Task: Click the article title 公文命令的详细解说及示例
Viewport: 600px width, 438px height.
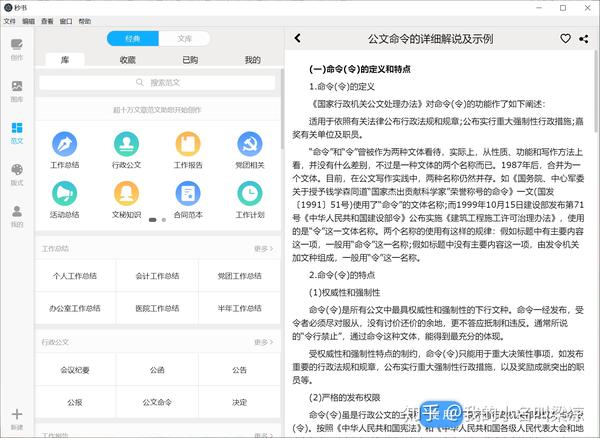Action: pyautogui.click(x=430, y=39)
